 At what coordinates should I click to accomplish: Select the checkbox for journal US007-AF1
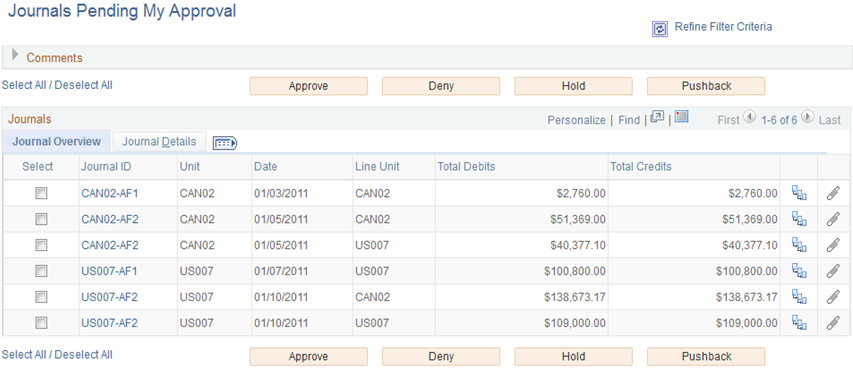tap(41, 271)
